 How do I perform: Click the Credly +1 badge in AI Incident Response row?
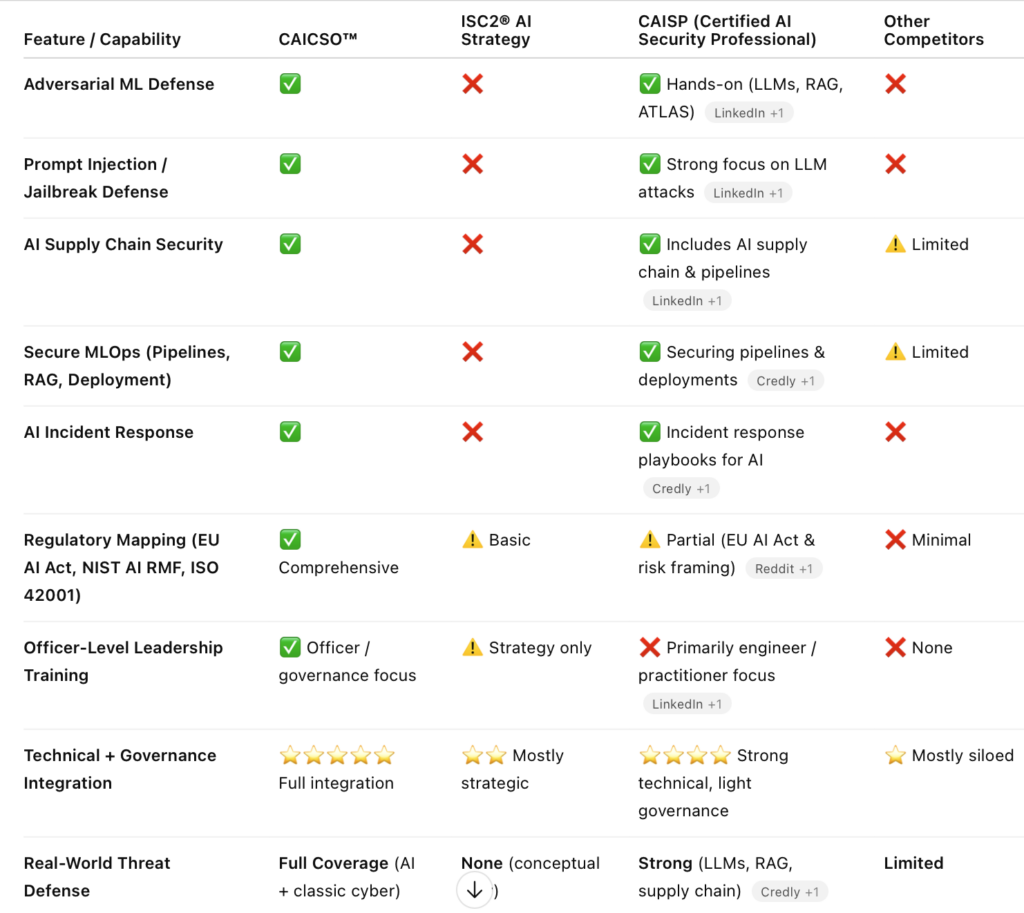[681, 489]
